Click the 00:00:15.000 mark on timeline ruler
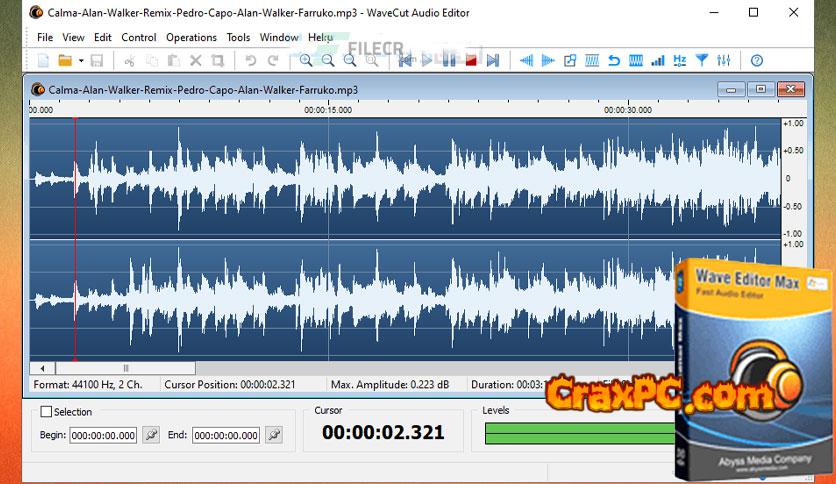Viewport: 836px width, 484px height. [x=328, y=110]
